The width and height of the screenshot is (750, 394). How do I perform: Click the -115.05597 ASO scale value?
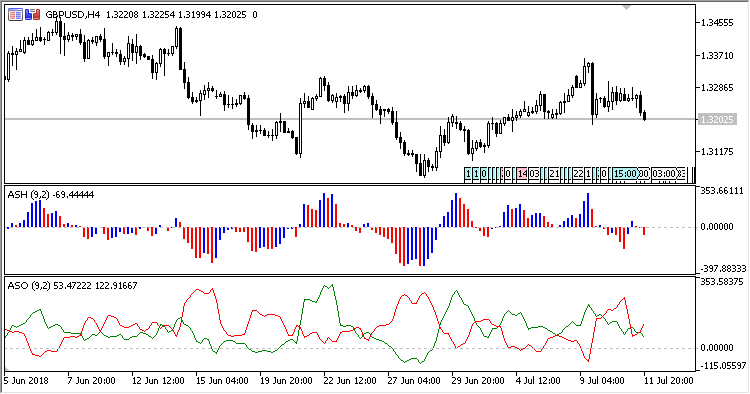[x=723, y=366]
